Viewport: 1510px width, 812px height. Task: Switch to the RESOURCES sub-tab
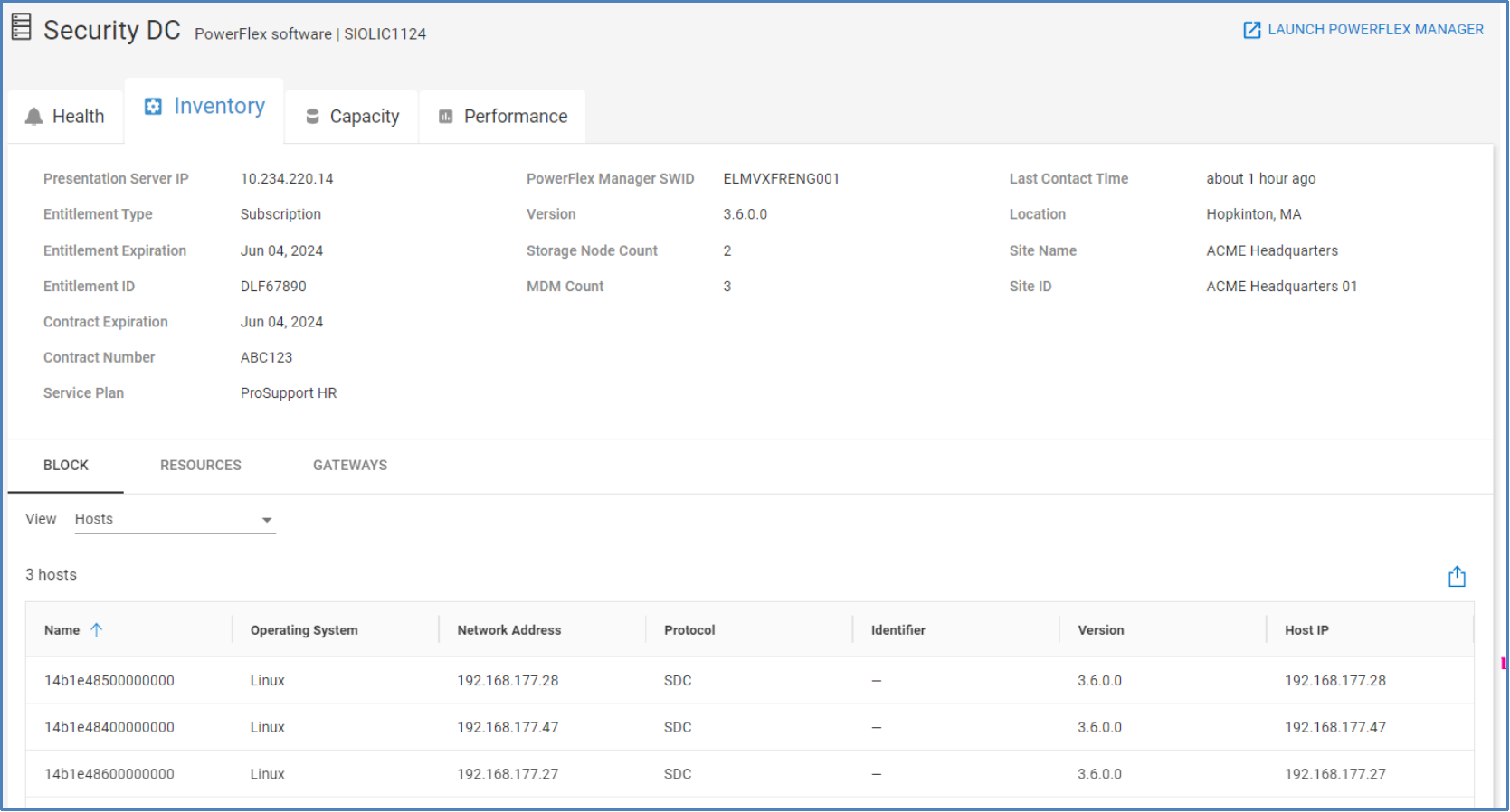click(x=201, y=466)
